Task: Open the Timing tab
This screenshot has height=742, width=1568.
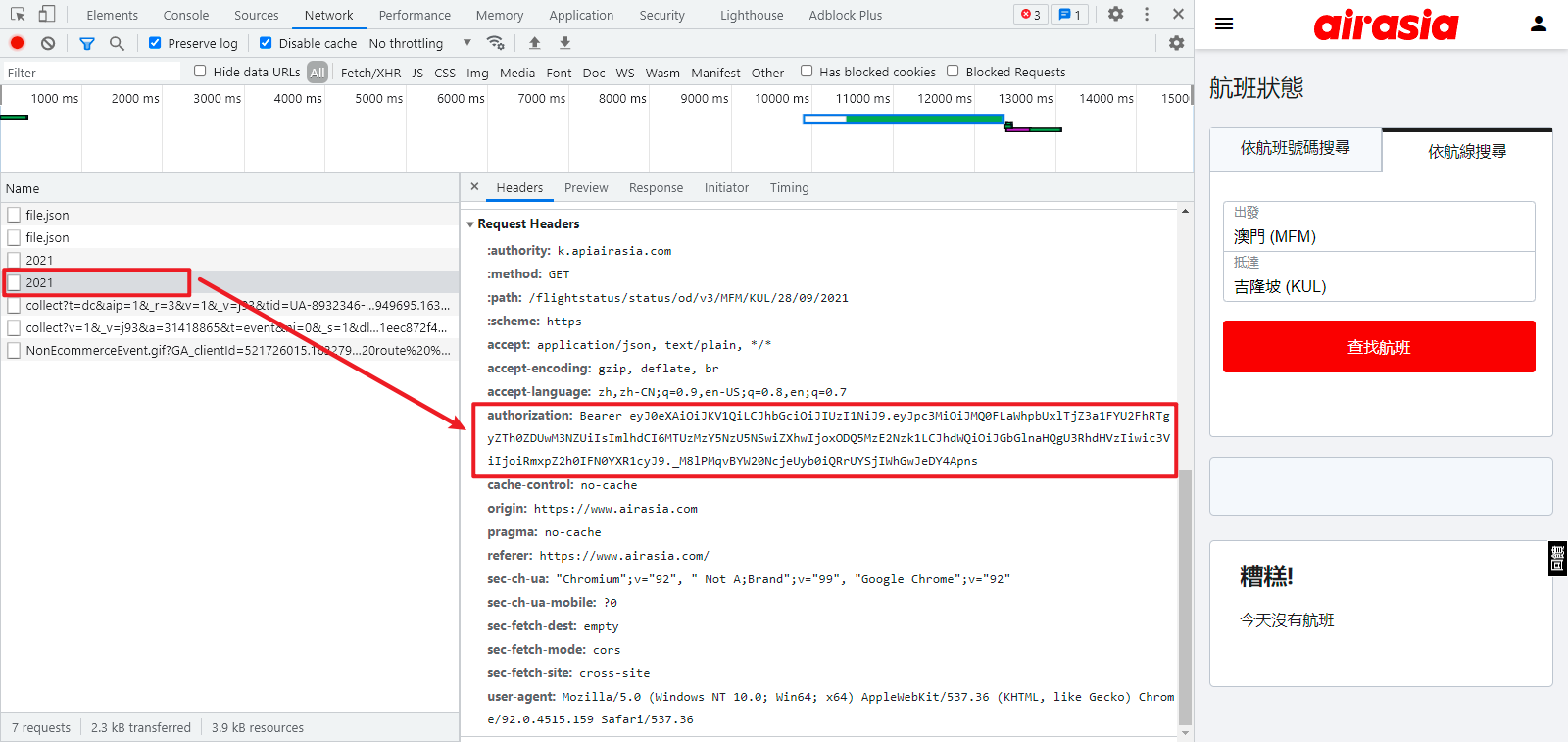Action: click(x=789, y=188)
